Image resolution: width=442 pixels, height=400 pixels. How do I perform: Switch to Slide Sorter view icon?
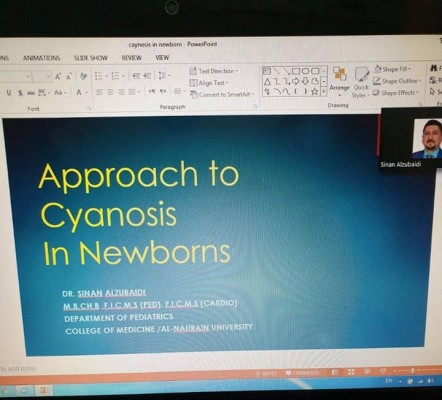(x=351, y=372)
